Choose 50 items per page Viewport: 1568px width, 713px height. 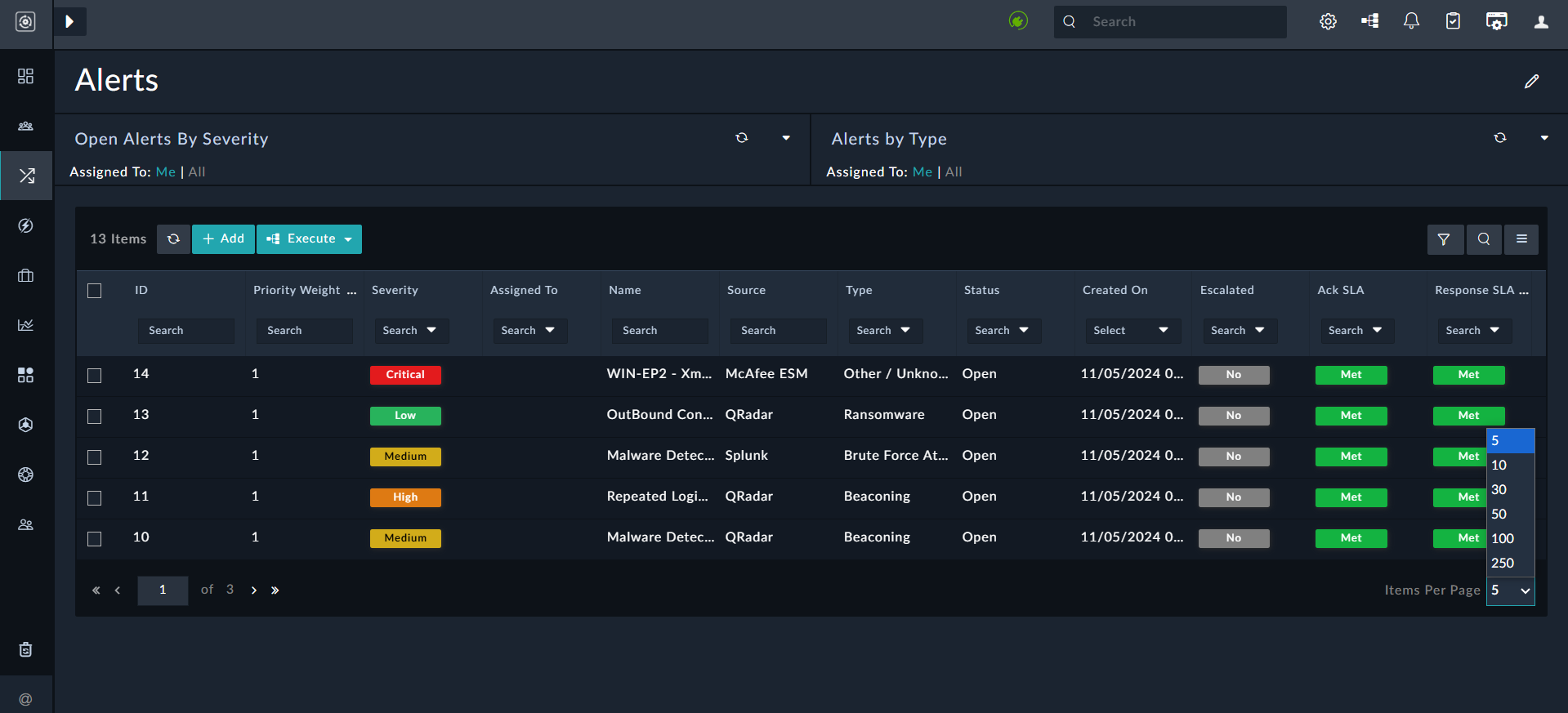click(1510, 515)
